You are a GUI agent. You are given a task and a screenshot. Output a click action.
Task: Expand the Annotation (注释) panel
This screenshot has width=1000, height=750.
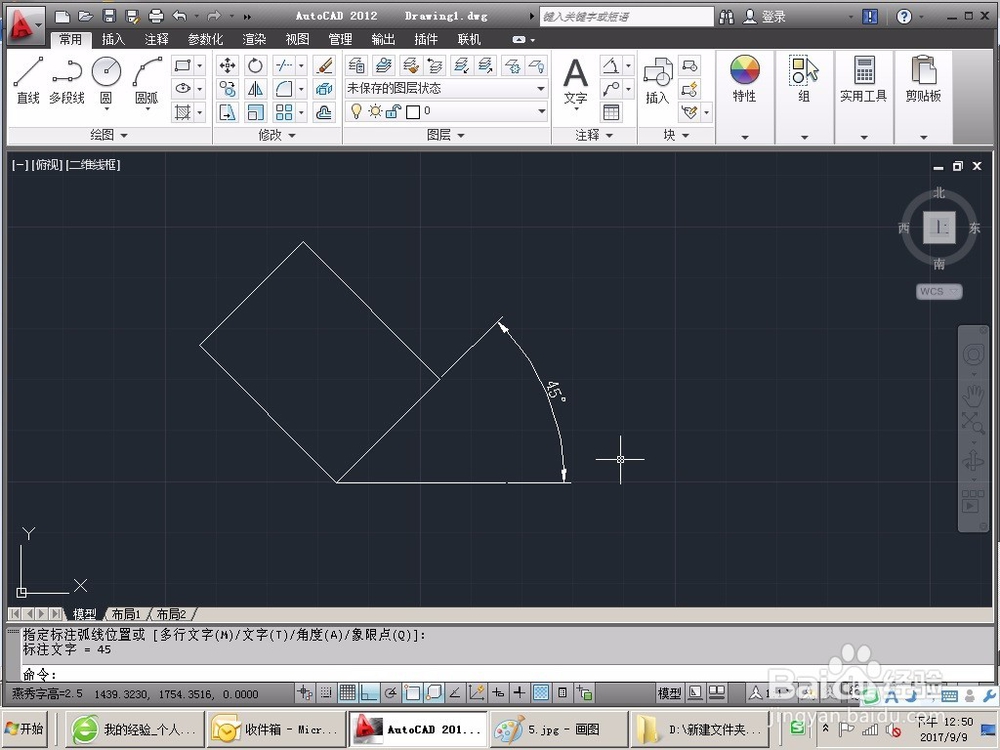click(x=594, y=135)
